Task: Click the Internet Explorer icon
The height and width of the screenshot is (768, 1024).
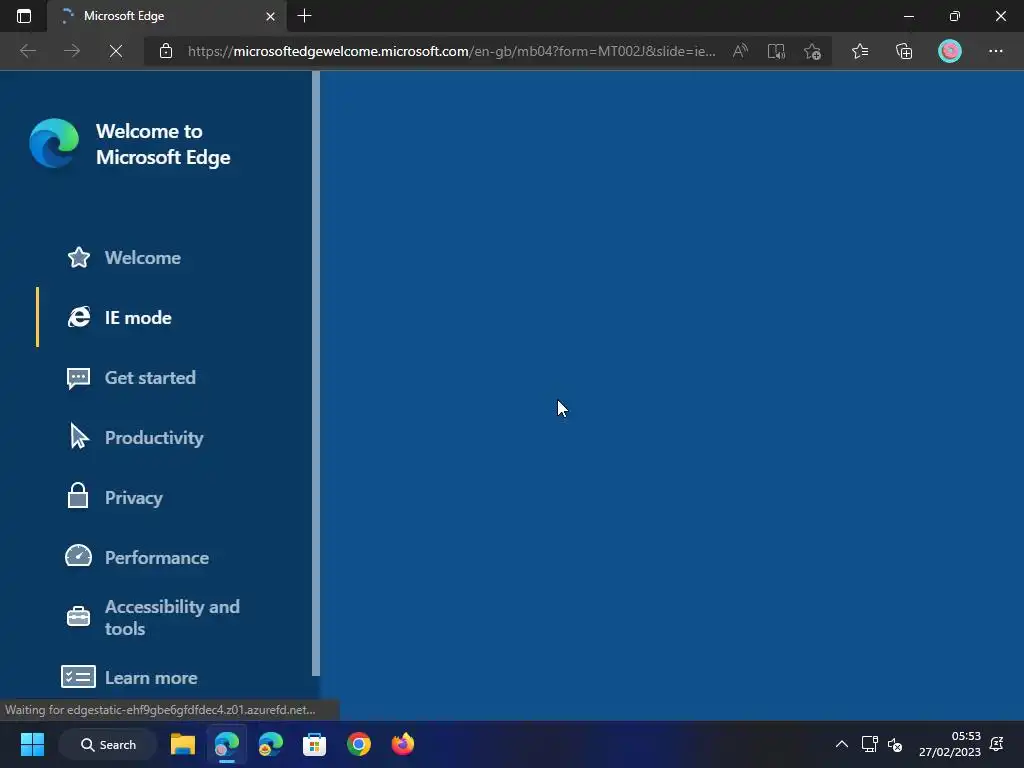Action: point(78,317)
